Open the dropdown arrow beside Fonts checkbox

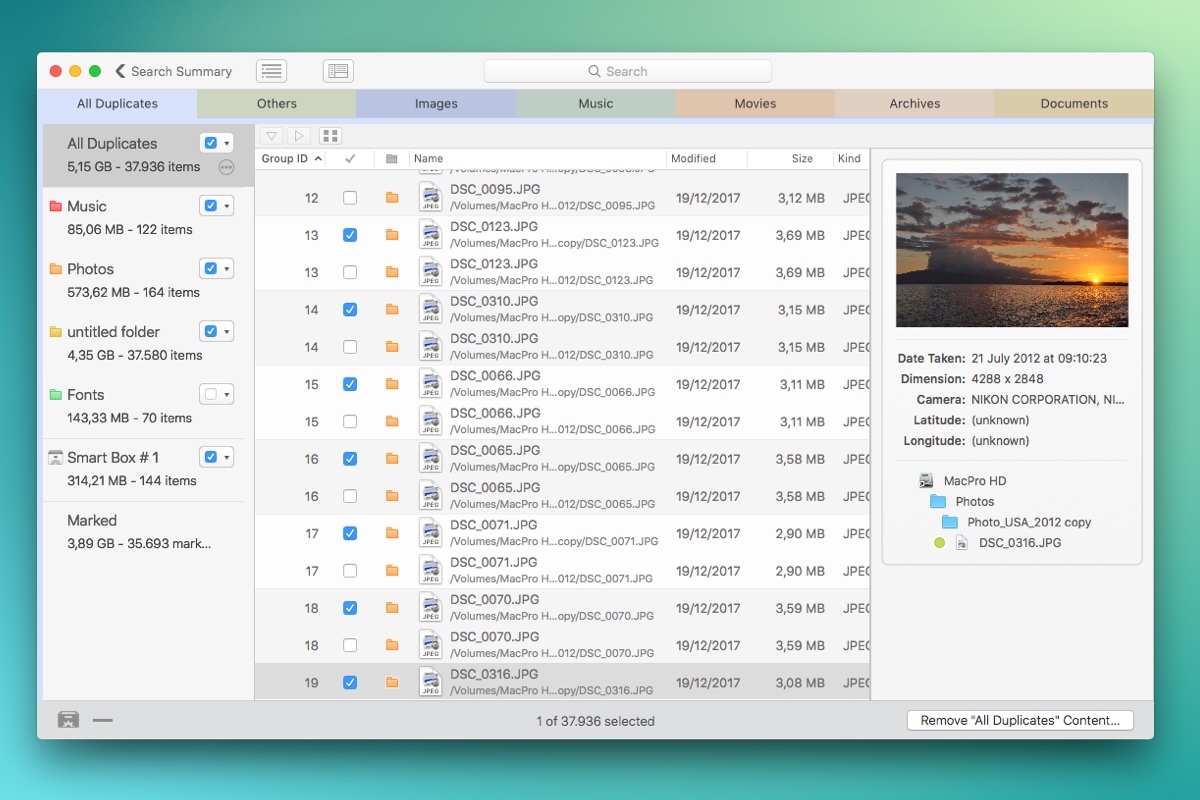pyautogui.click(x=227, y=395)
